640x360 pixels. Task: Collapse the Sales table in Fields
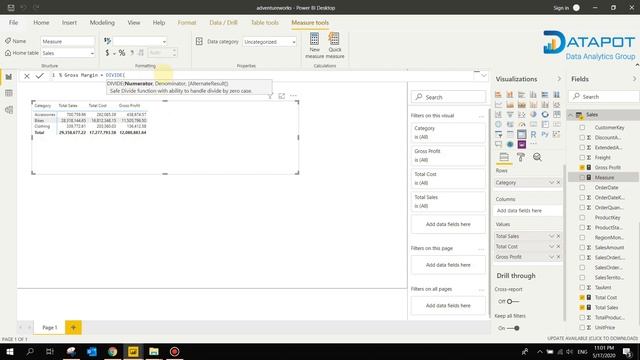pyautogui.click(x=571, y=115)
